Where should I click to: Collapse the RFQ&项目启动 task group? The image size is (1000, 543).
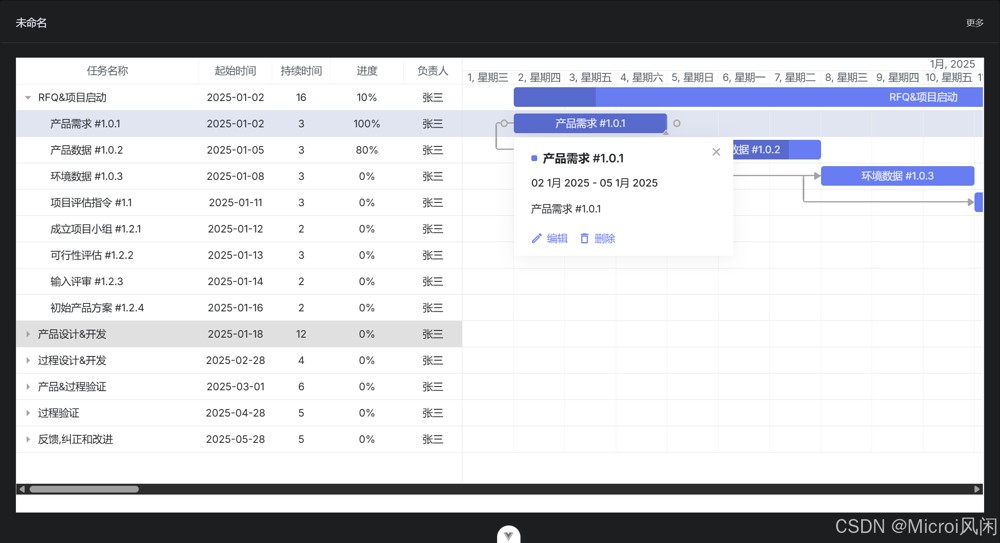pyautogui.click(x=27, y=98)
